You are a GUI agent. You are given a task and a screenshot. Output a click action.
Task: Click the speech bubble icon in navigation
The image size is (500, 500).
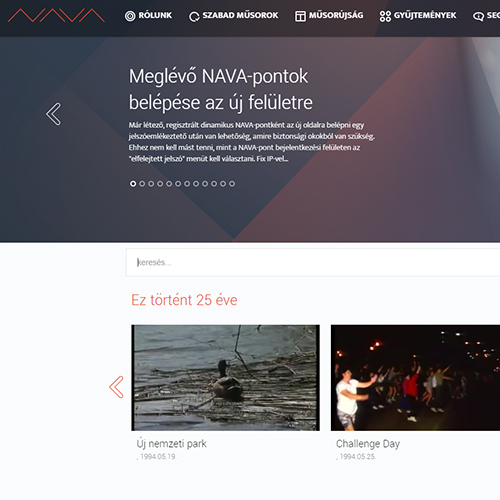(478, 16)
